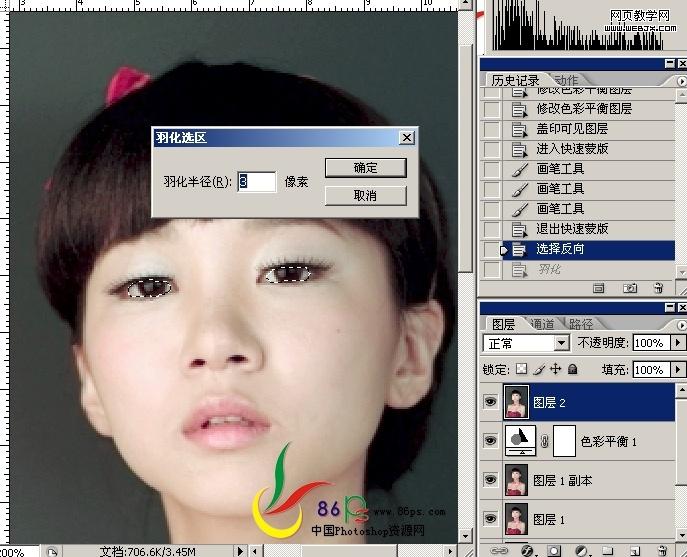Create new fill or adjustment layer

(x=581, y=551)
